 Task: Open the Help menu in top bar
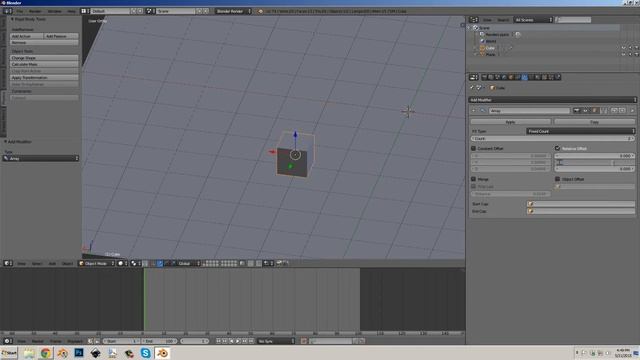tap(71, 11)
